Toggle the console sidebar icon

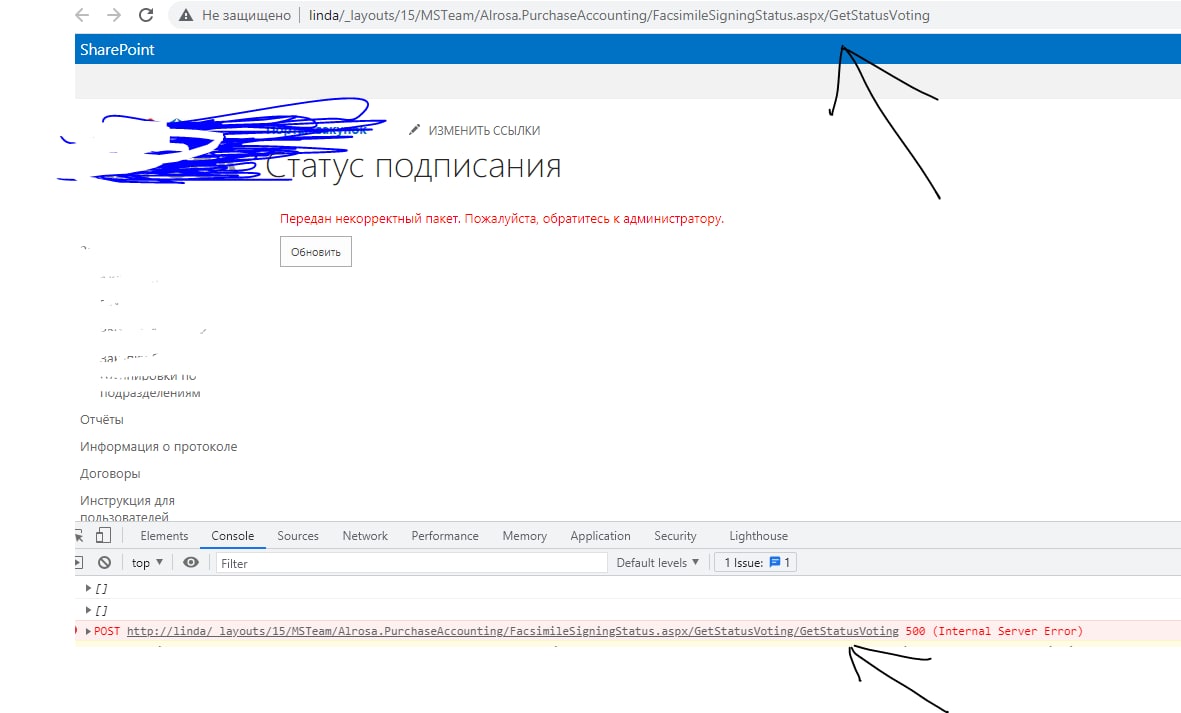pos(78,562)
